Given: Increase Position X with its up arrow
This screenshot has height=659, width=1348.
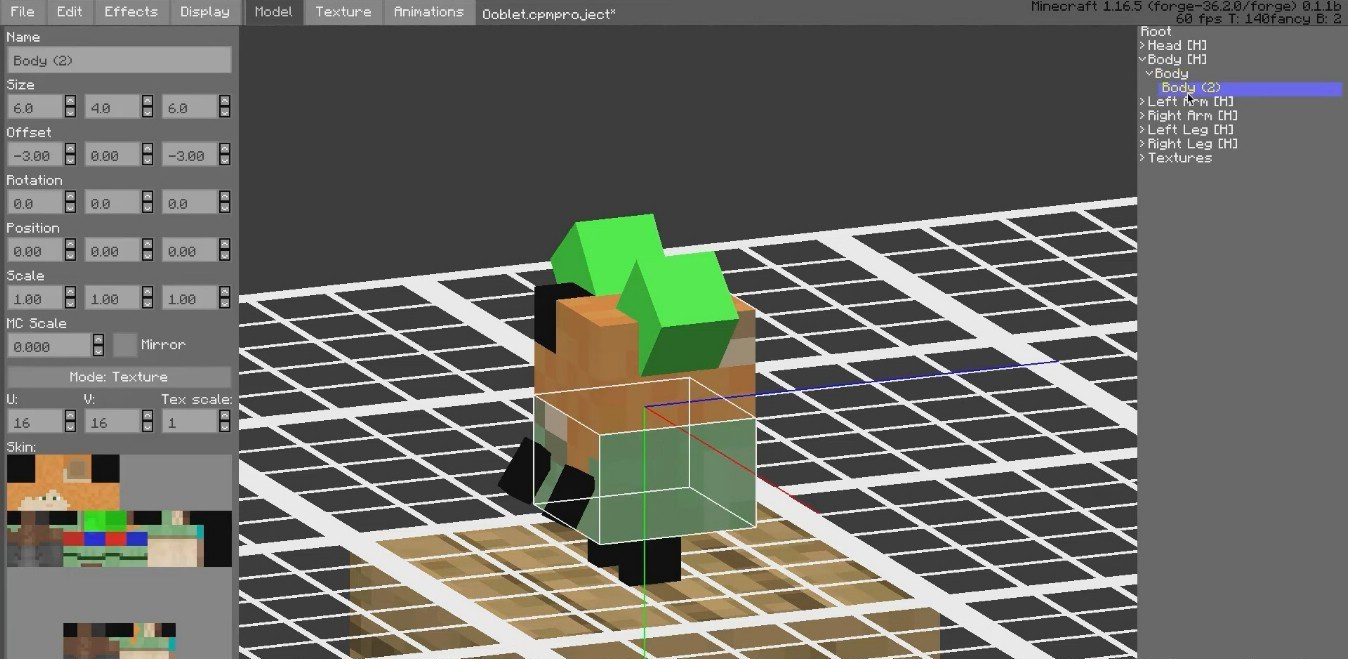Looking at the screenshot, I should [70, 245].
